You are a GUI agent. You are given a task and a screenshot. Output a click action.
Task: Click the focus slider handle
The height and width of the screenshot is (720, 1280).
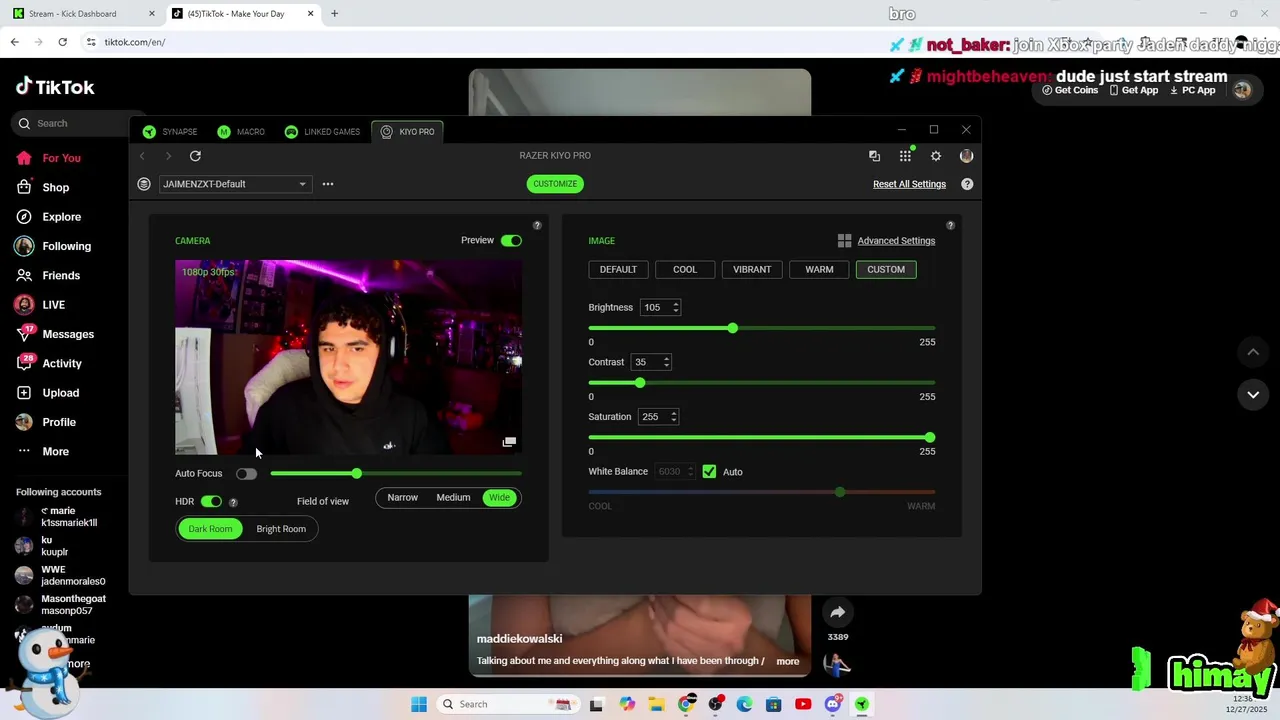coord(356,474)
